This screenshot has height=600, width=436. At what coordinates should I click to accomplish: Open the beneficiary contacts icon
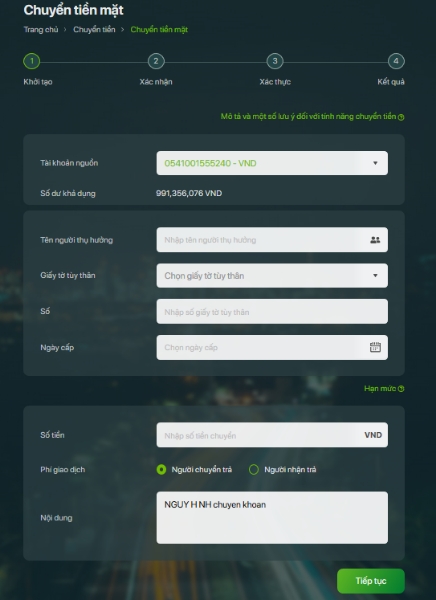[375, 240]
